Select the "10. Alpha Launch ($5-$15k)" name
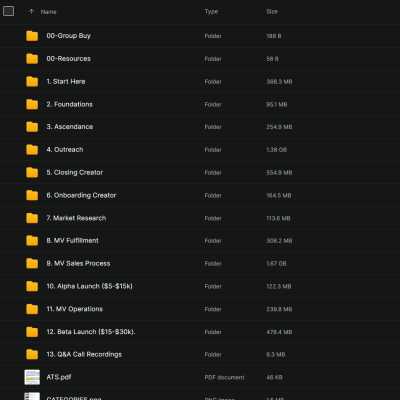Screen dimensions: 400x400 [89, 286]
